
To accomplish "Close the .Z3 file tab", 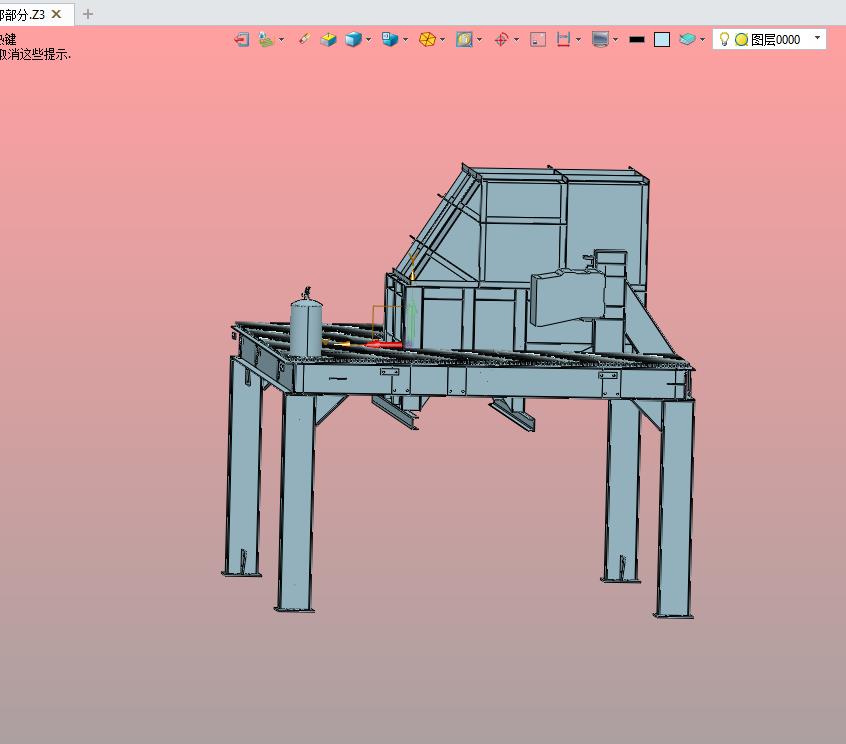I will tap(56, 14).
